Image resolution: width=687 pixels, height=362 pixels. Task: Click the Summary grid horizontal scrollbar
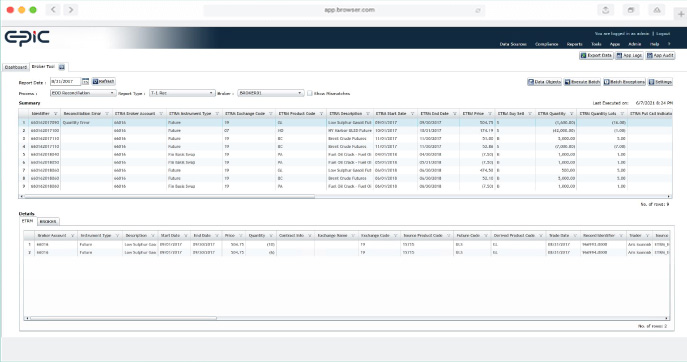pos(170,196)
